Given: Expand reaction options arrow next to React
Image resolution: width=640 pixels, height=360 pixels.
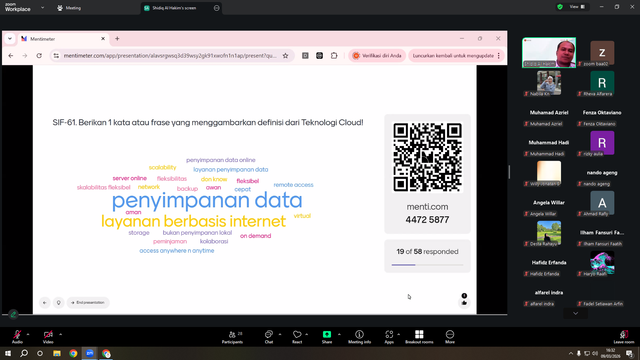Looking at the screenshot, I should (x=307, y=334).
